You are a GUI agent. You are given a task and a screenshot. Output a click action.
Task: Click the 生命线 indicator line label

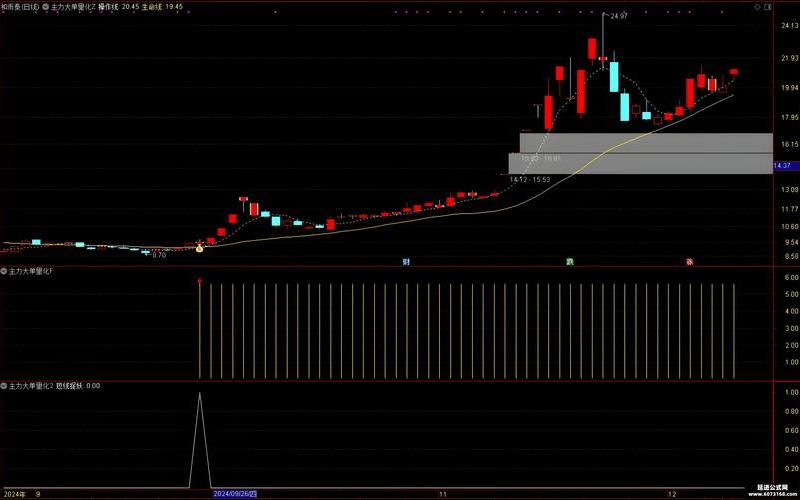pos(153,6)
